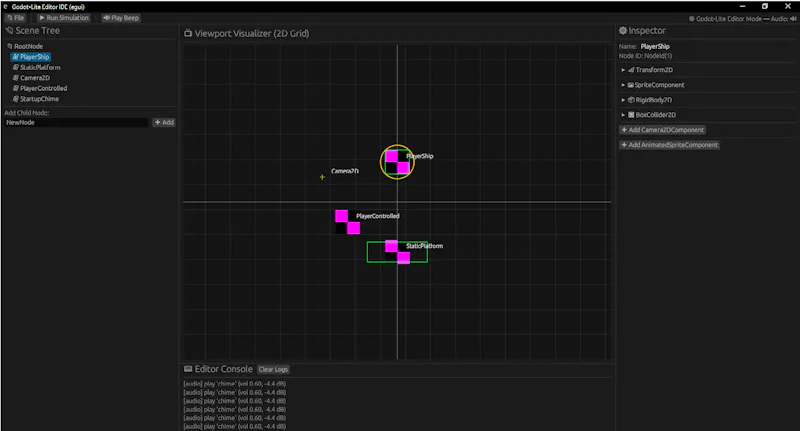Click Add Camera2DComponent button
Viewport: 800px width, 431px height.
[663, 130]
